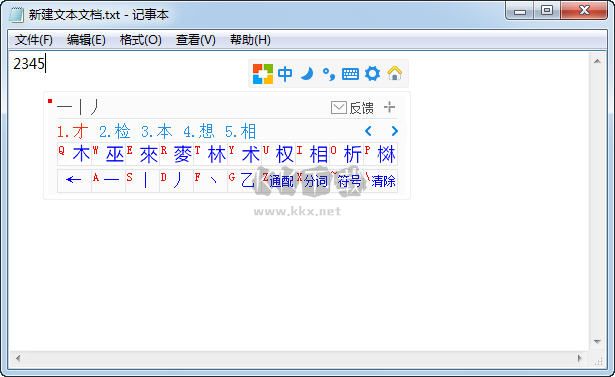
Task: Click the O key component 析
Action: pos(347,154)
